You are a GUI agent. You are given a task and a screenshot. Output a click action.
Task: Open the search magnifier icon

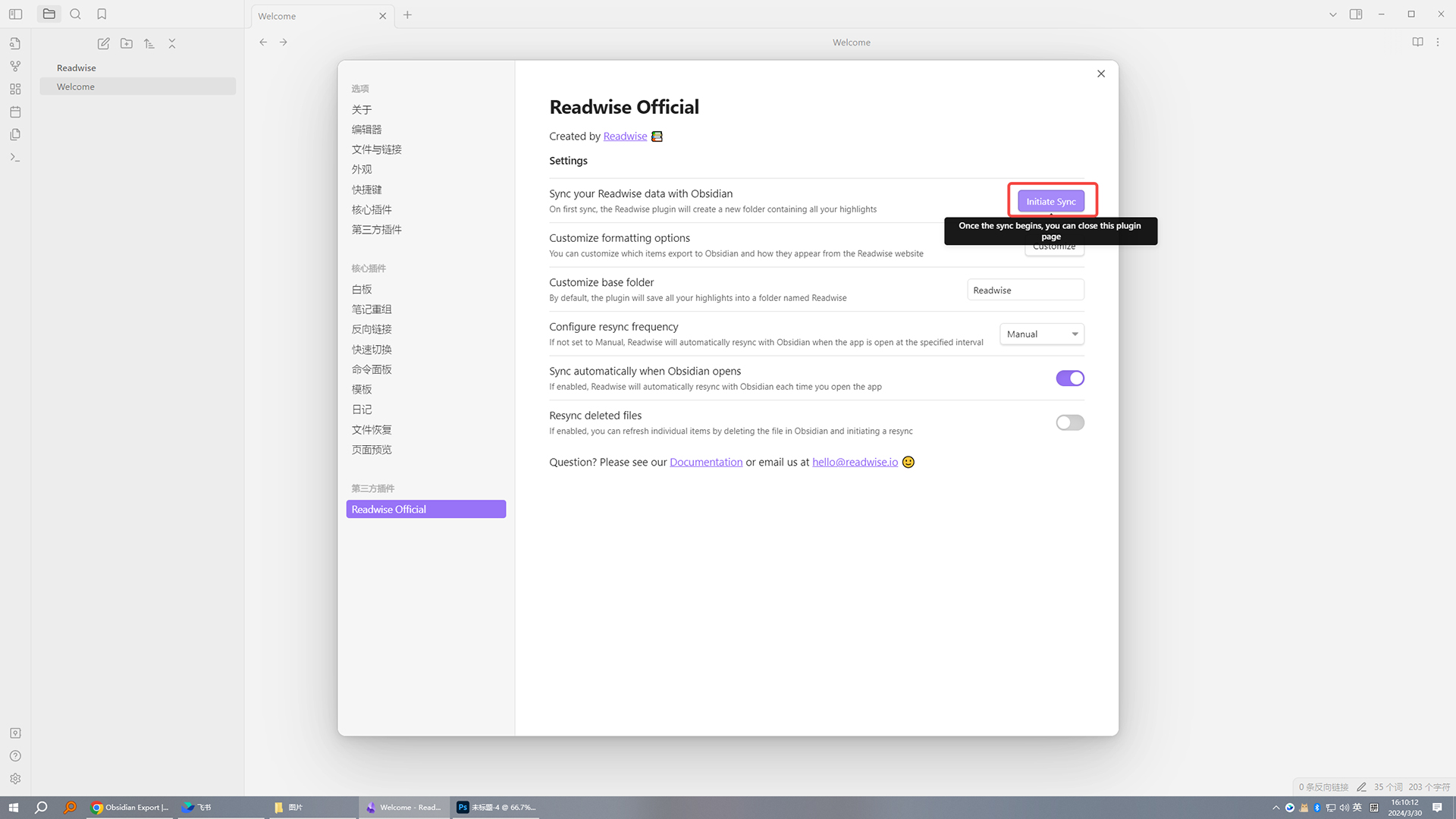pos(75,14)
